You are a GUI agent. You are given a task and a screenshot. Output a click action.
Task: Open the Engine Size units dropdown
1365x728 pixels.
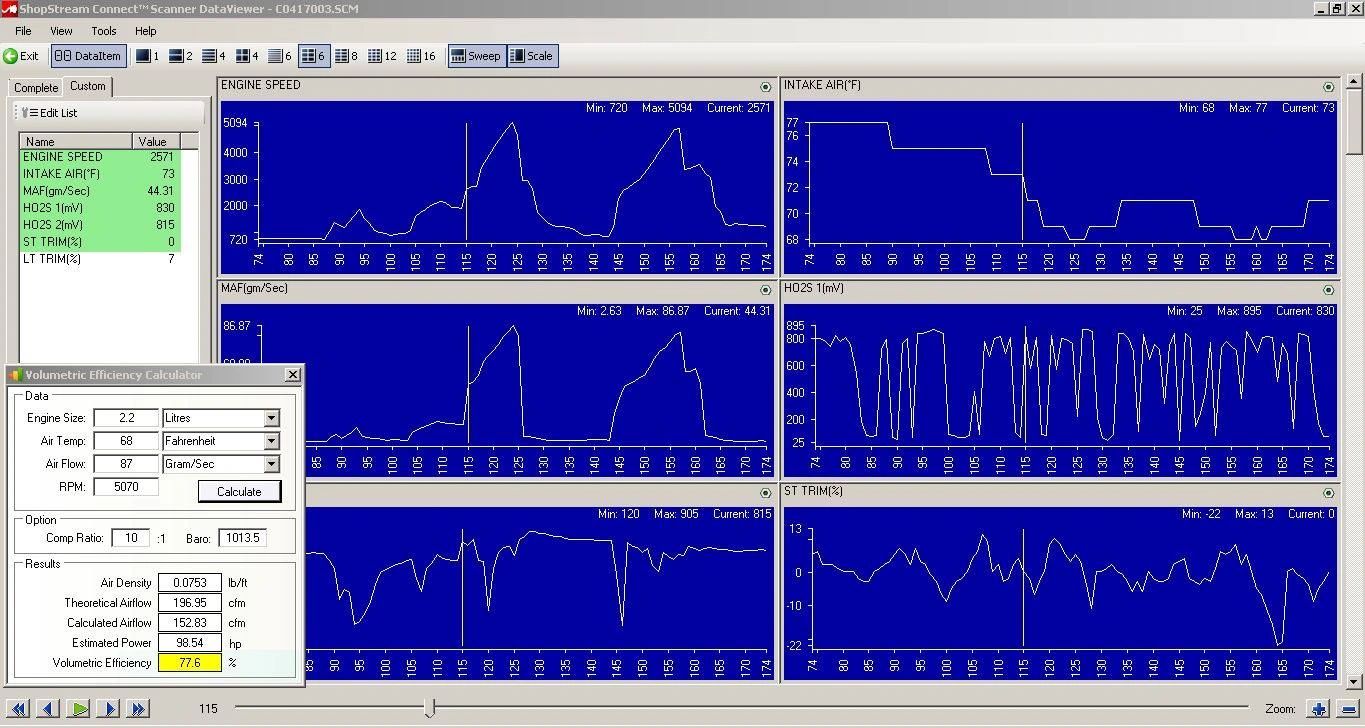(x=271, y=418)
